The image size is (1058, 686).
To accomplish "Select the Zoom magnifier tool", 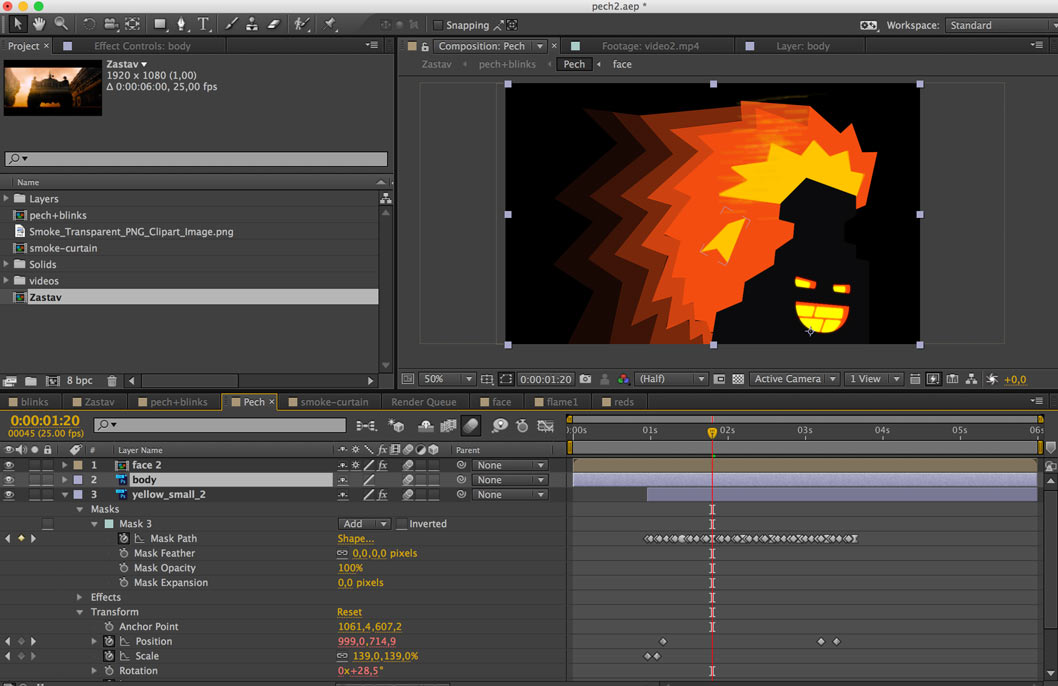I will (61, 24).
